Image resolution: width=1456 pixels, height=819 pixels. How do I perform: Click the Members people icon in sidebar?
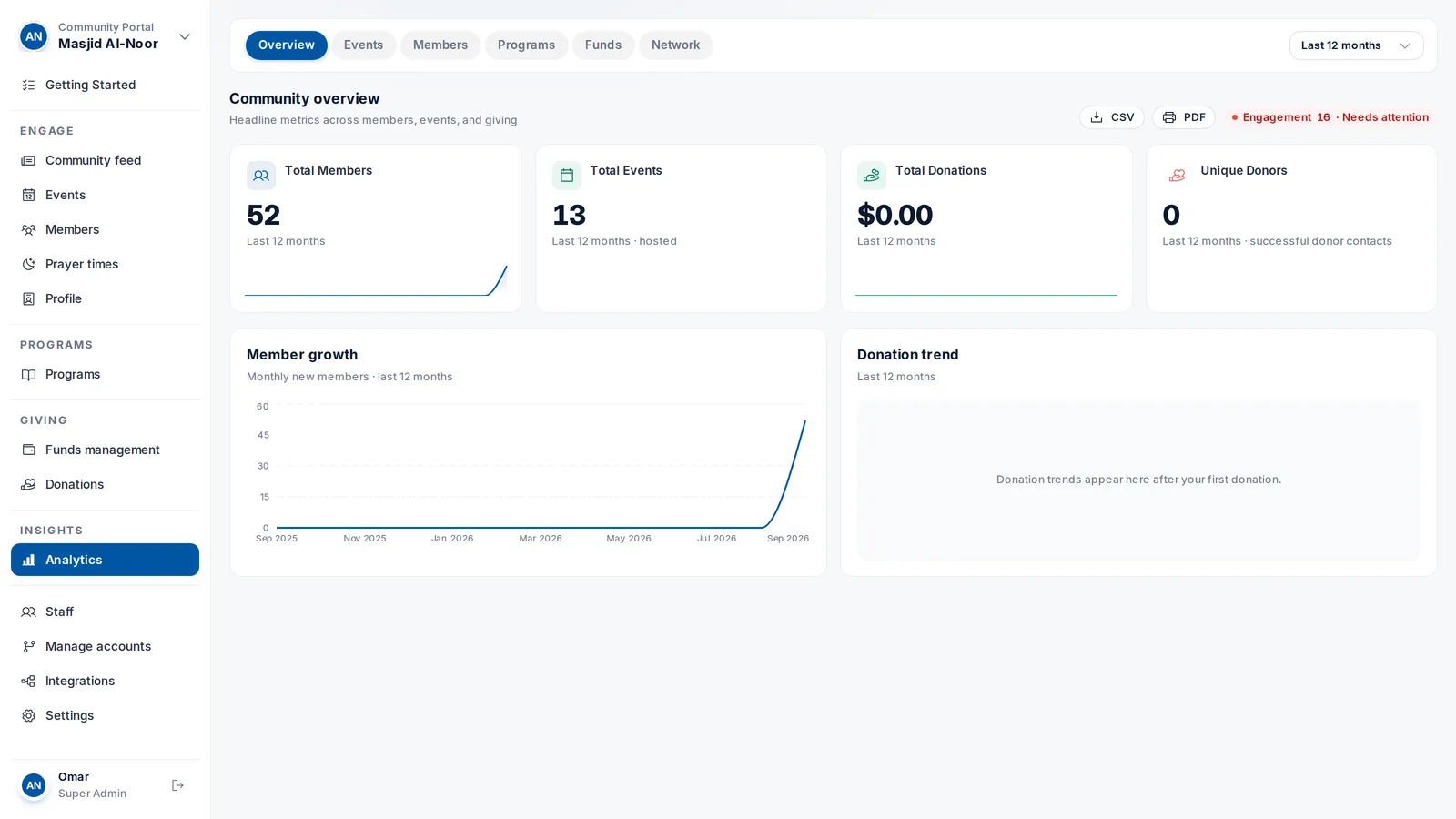click(x=28, y=229)
